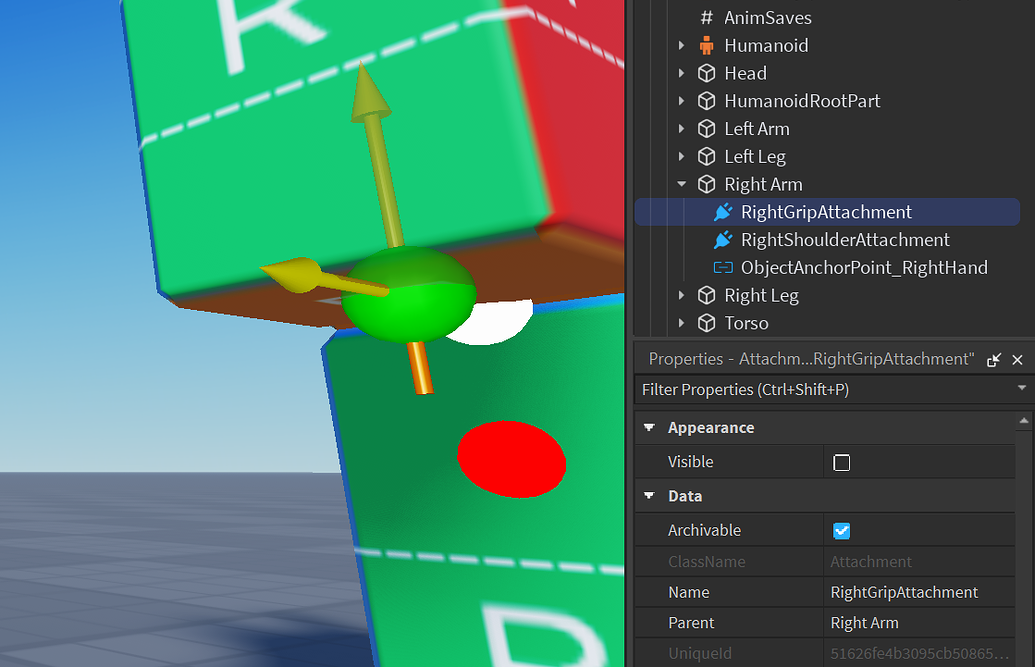
Task: Disable the Archivable checkbox
Action: 840,530
